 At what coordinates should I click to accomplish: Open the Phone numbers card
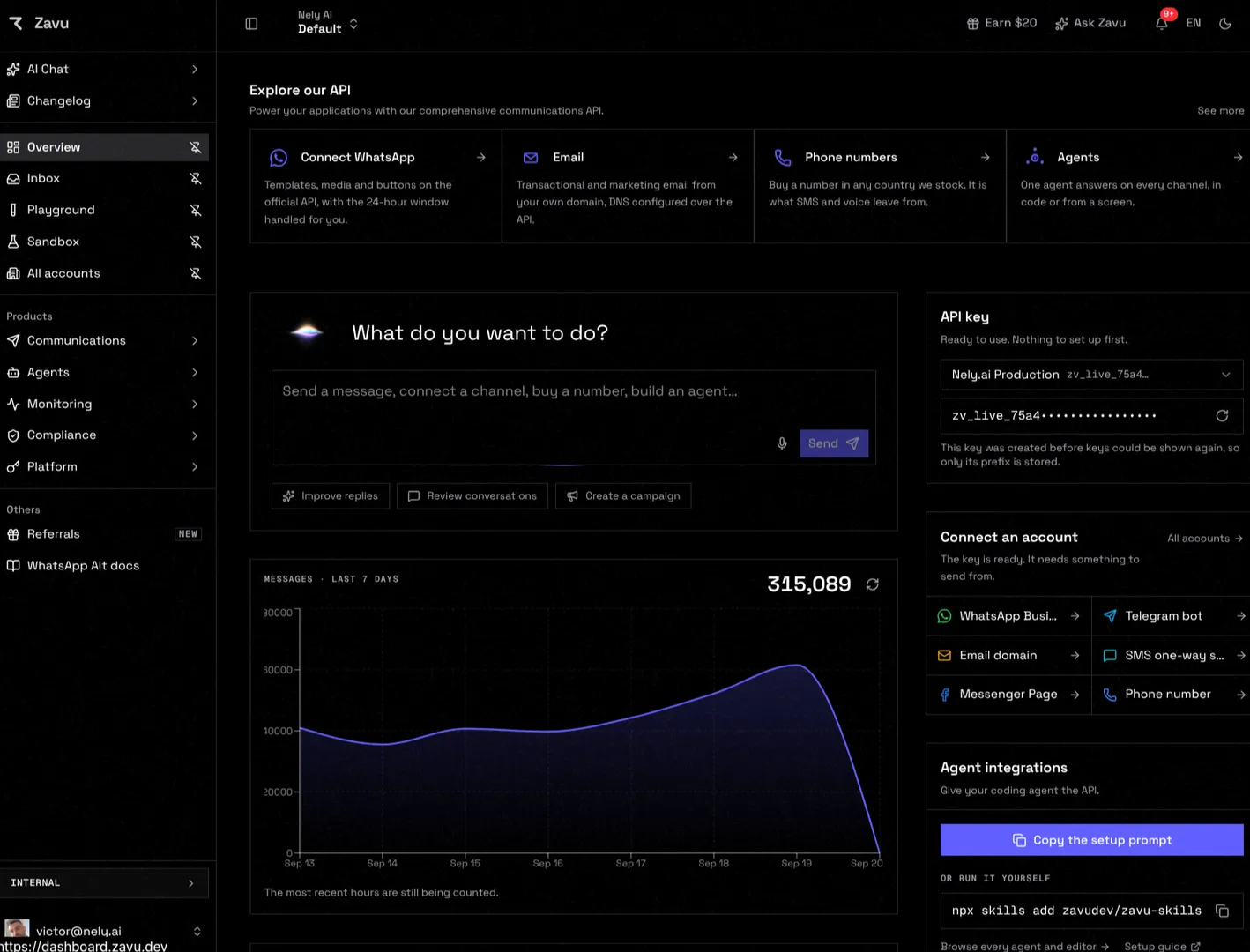point(880,186)
